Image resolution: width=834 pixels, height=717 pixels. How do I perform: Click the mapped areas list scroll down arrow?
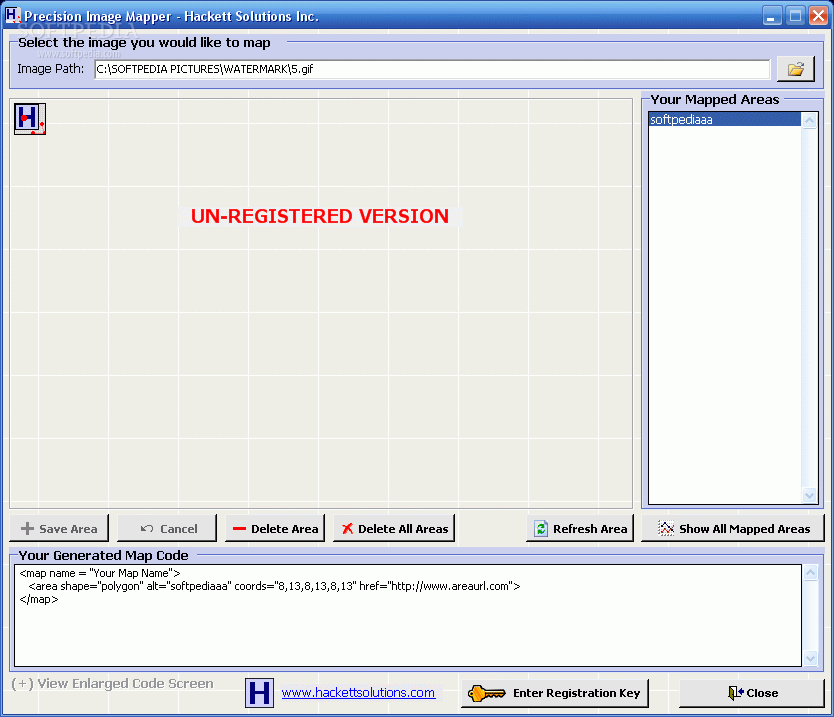[809, 495]
